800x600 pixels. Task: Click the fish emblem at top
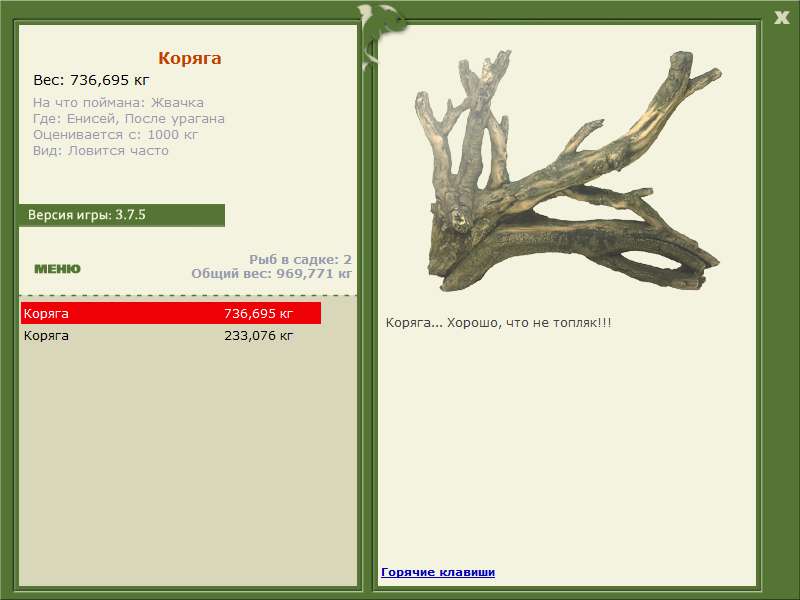click(x=382, y=36)
